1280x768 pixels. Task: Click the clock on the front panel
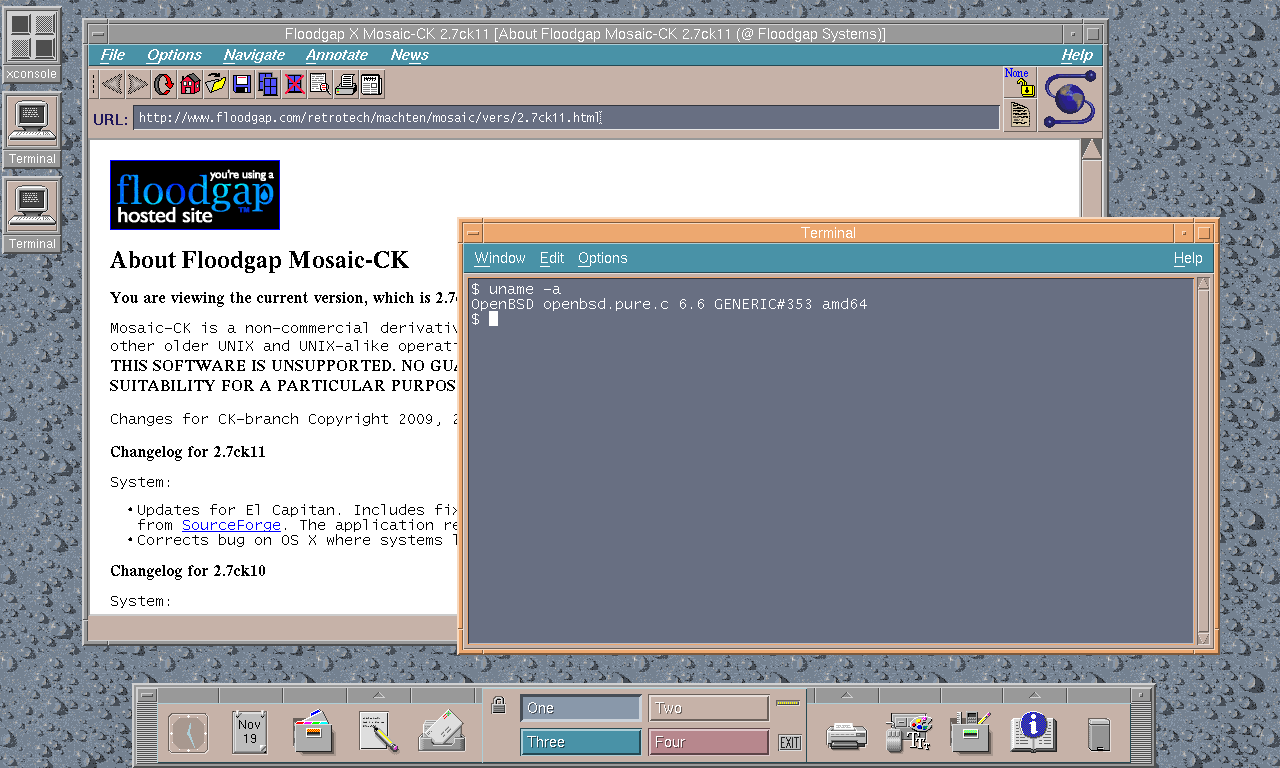[188, 733]
